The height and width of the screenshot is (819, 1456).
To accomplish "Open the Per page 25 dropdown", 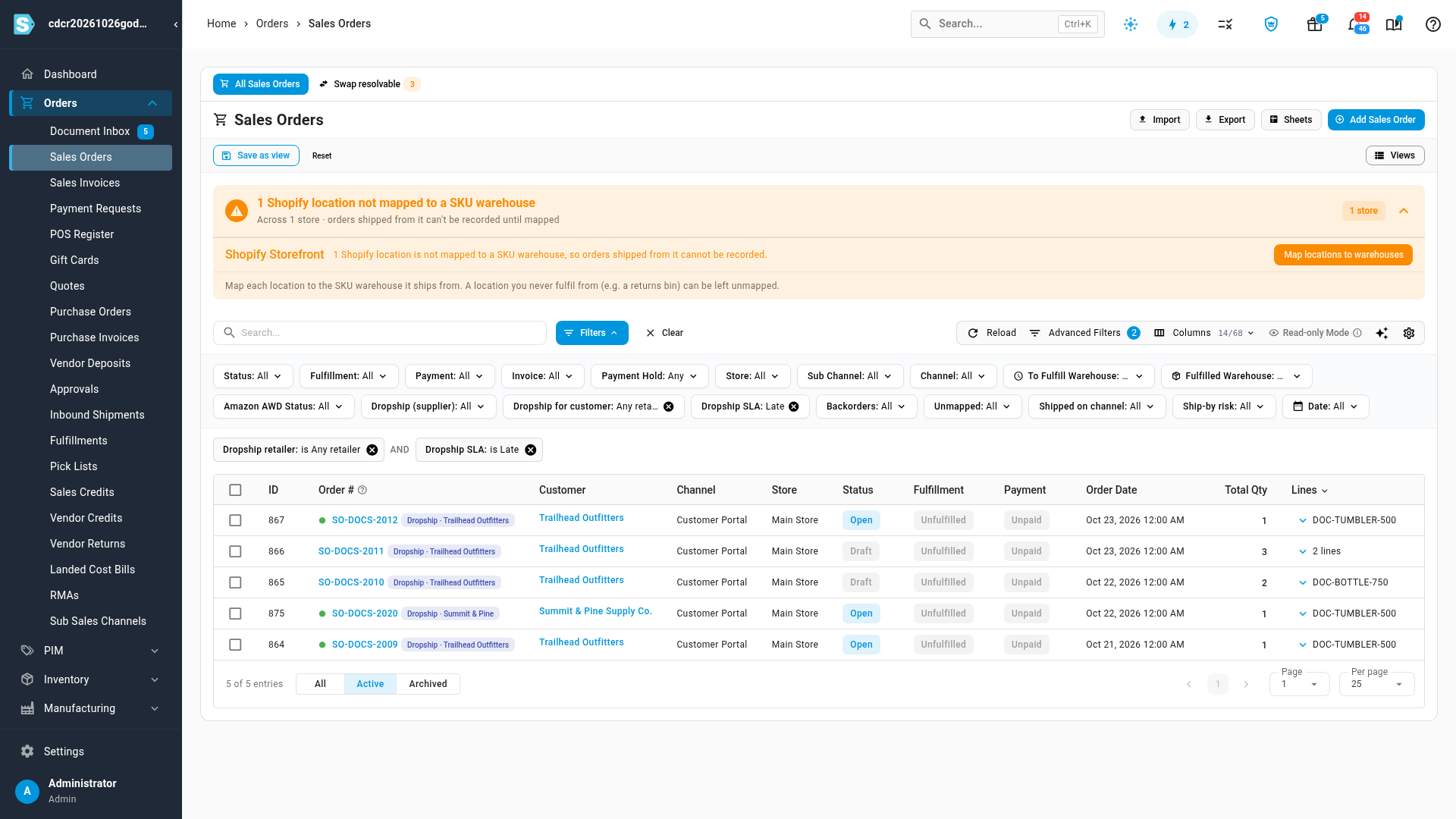I will (x=1376, y=684).
